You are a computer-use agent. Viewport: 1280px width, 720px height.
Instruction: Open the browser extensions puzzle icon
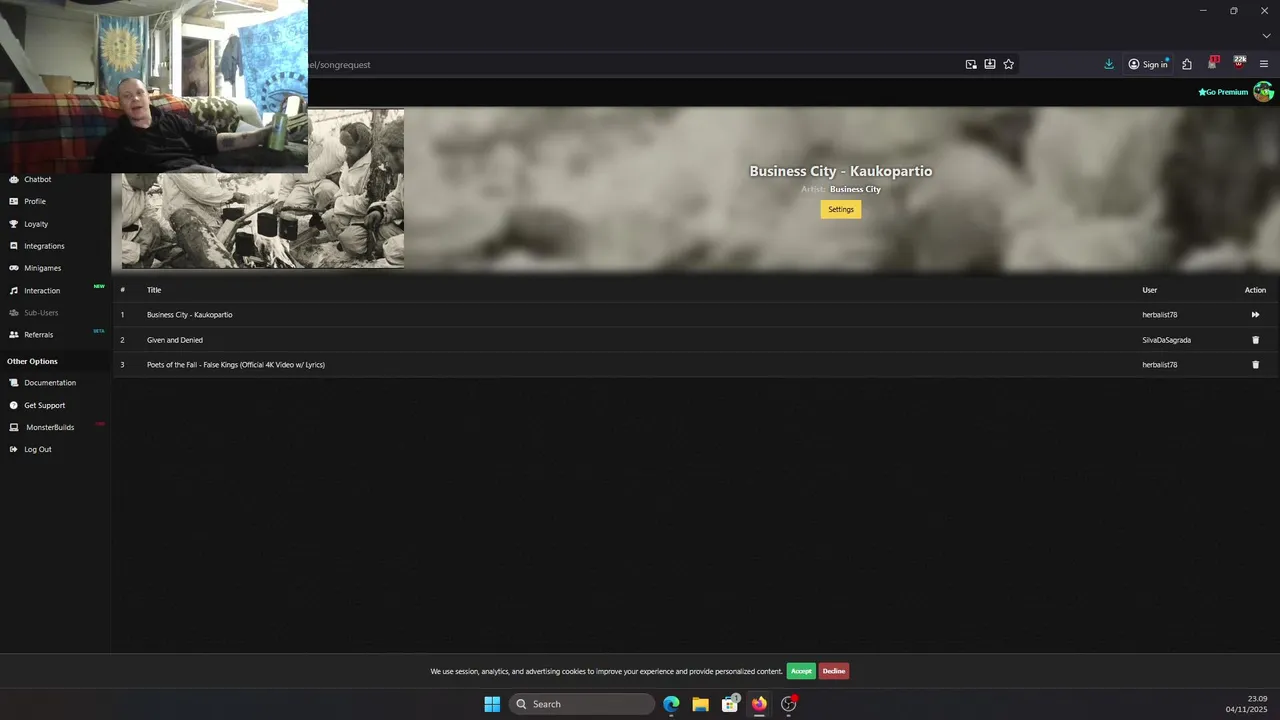click(1187, 64)
